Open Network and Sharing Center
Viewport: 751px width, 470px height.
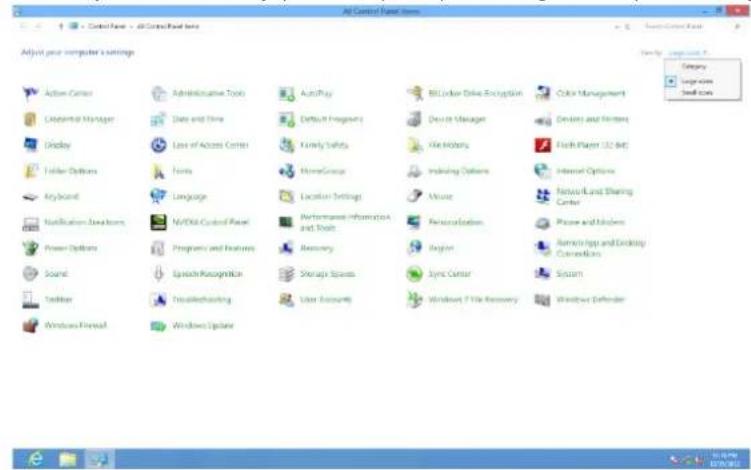click(x=584, y=196)
